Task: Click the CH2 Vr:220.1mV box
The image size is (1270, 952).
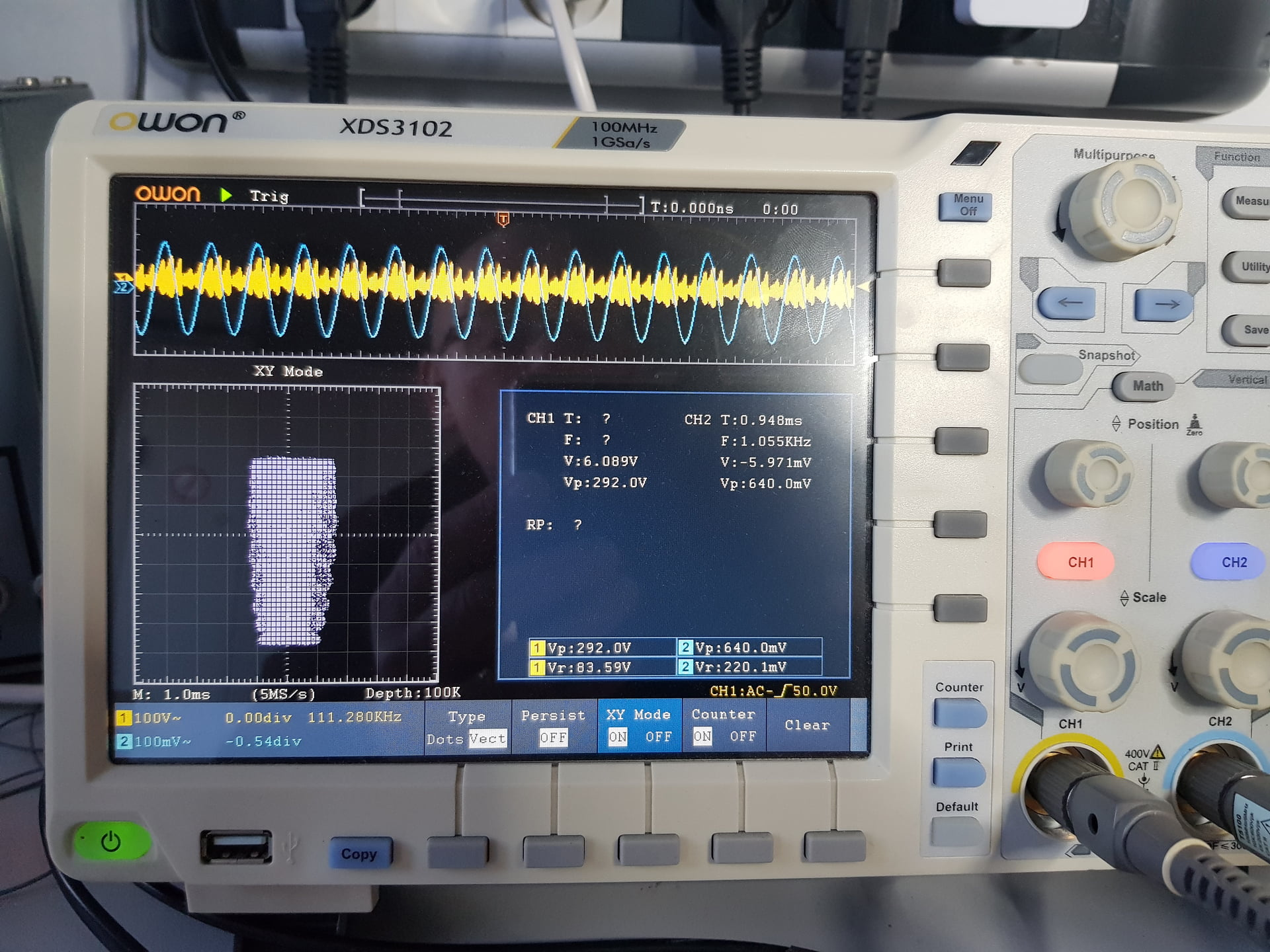Action: [749, 667]
